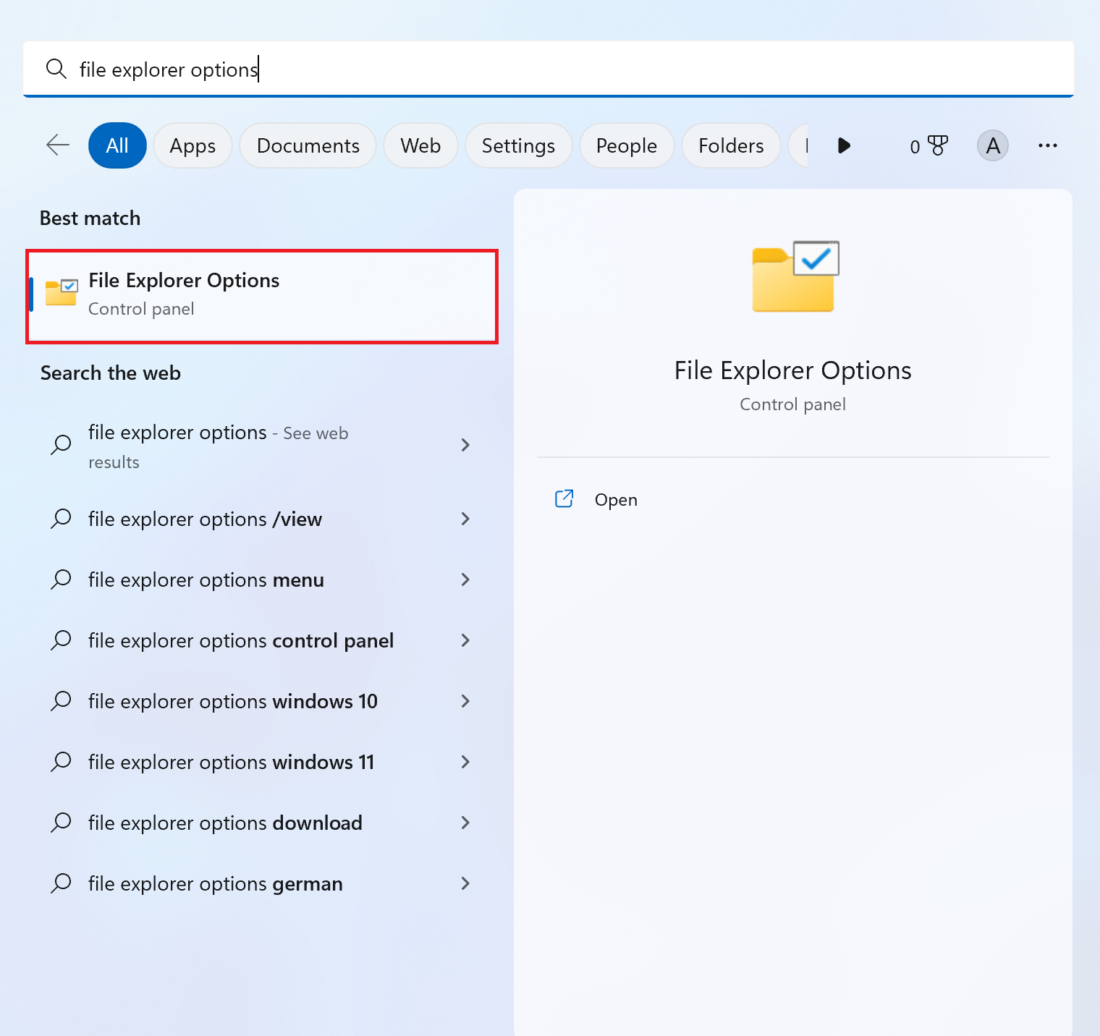The width and height of the screenshot is (1100, 1036).
Task: Click the File Explorer Options folder icon
Action: click(61, 292)
